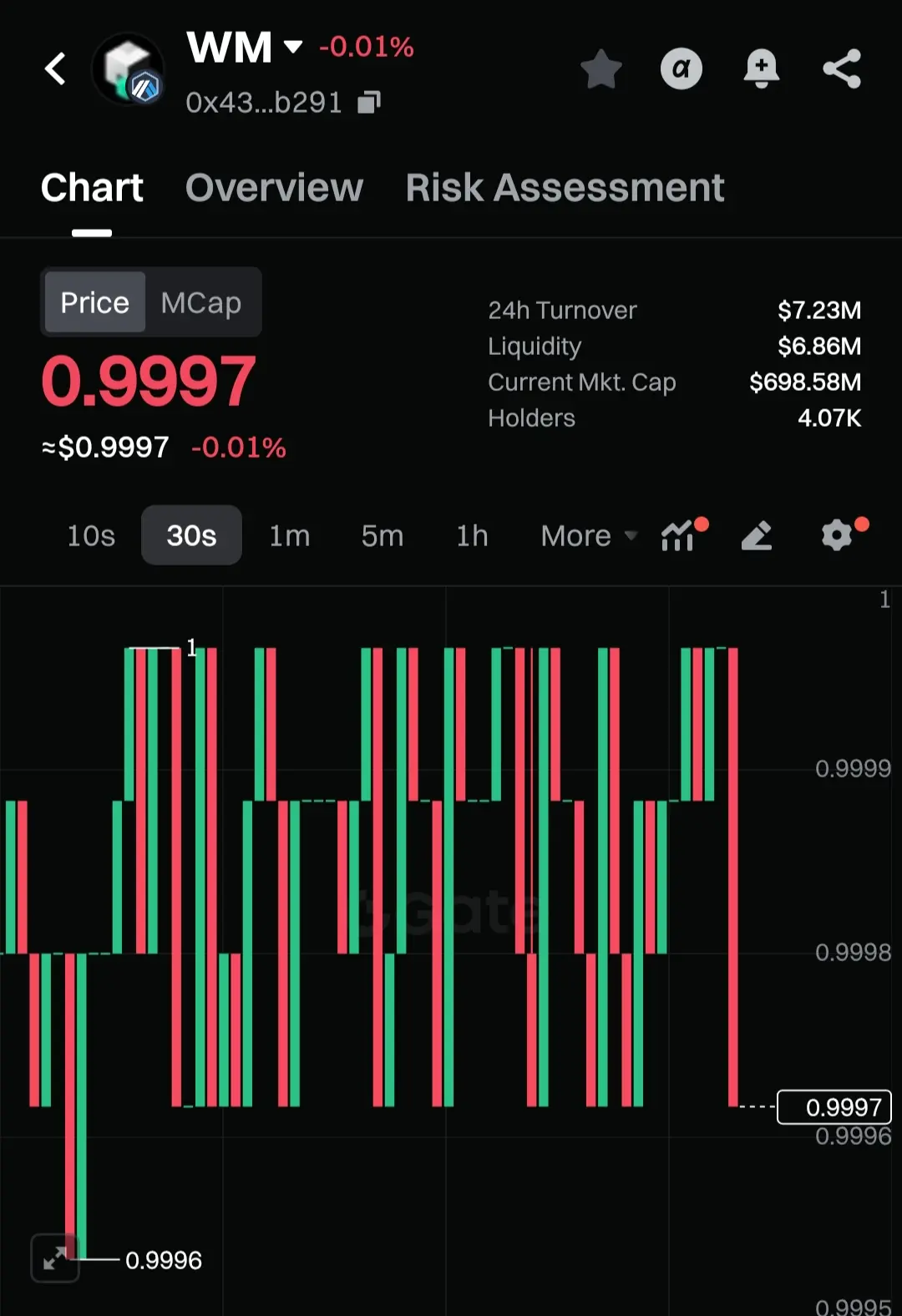Tap the Current Mkt. Cap label
The image size is (902, 1316).
tap(582, 382)
